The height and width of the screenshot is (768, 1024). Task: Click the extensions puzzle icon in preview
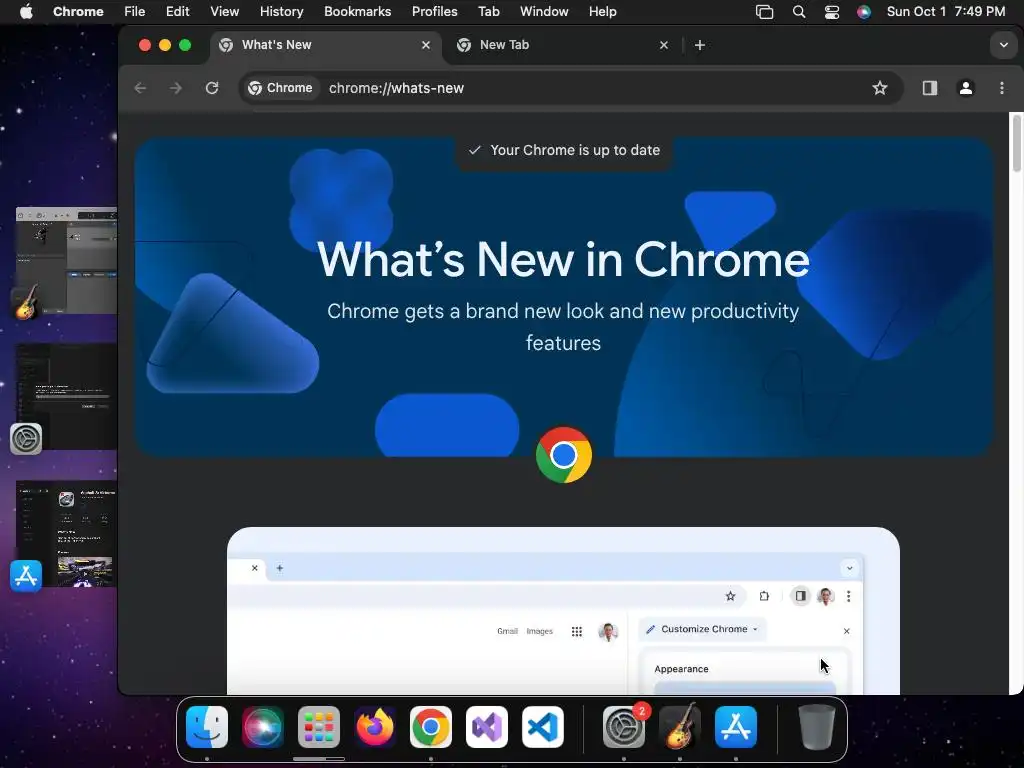tap(764, 596)
